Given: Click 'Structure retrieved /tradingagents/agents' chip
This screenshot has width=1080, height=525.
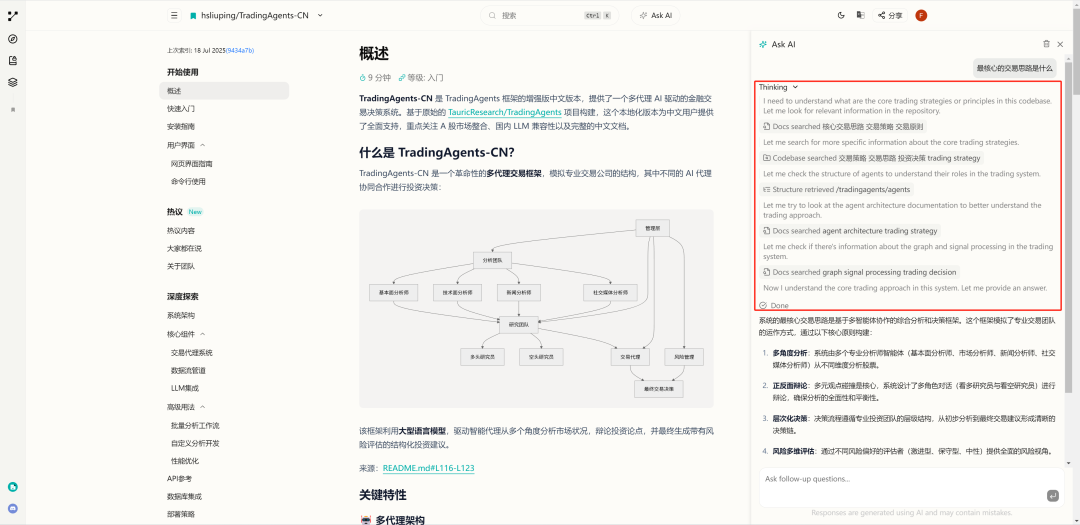Looking at the screenshot, I should pos(837,189).
